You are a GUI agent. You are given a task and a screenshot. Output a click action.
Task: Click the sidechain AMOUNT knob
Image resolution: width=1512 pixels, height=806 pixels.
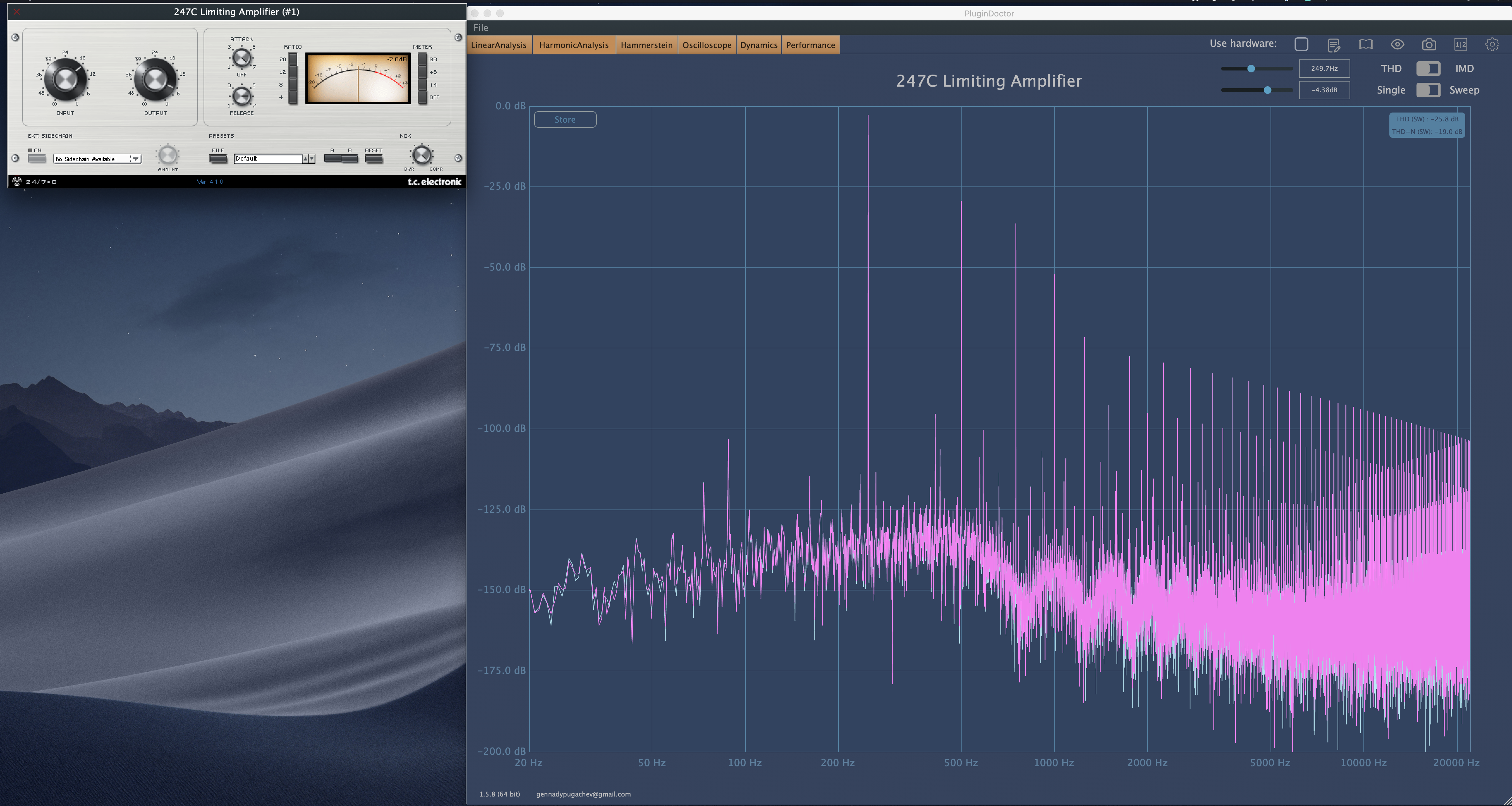tap(168, 155)
